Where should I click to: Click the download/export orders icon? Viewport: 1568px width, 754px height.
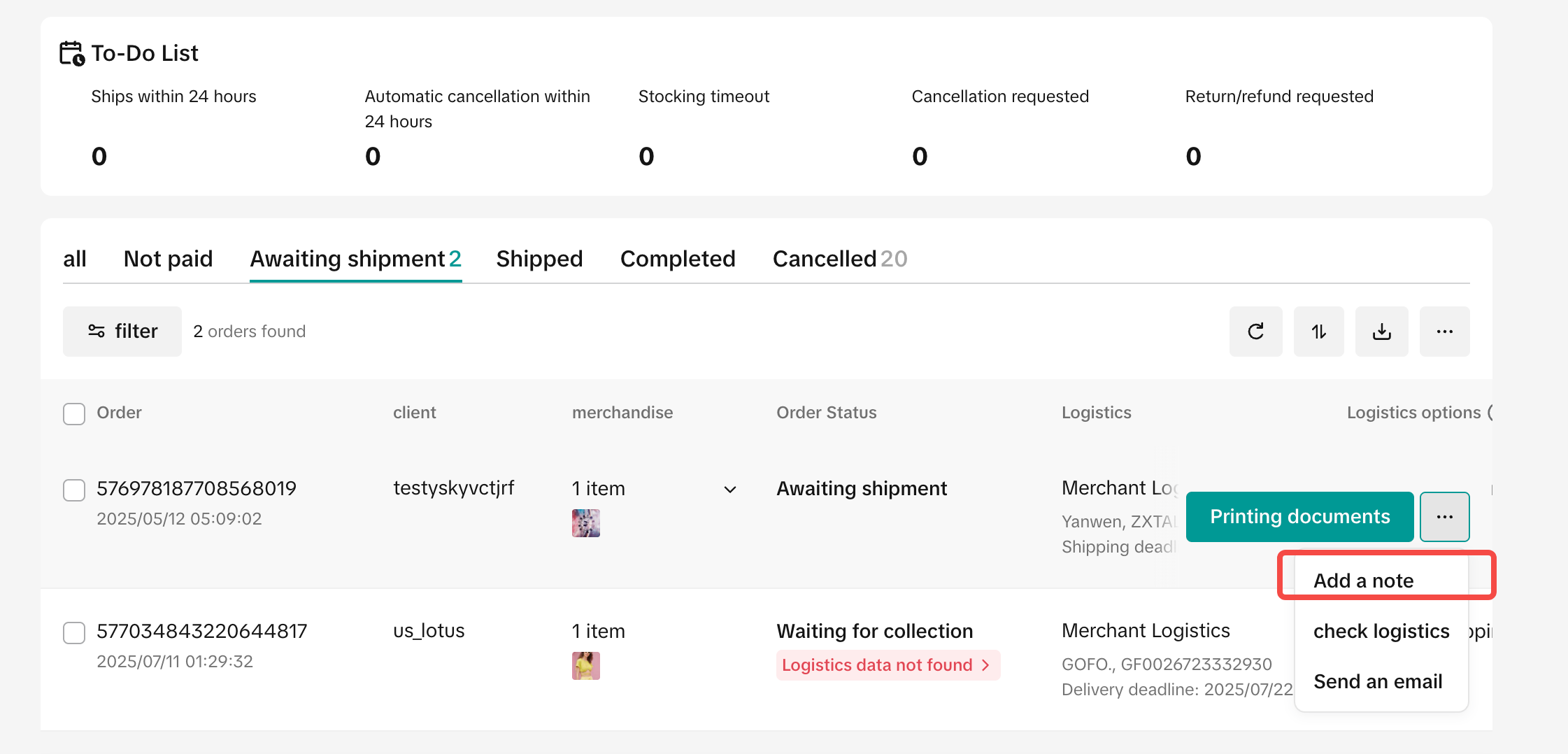coord(1381,332)
